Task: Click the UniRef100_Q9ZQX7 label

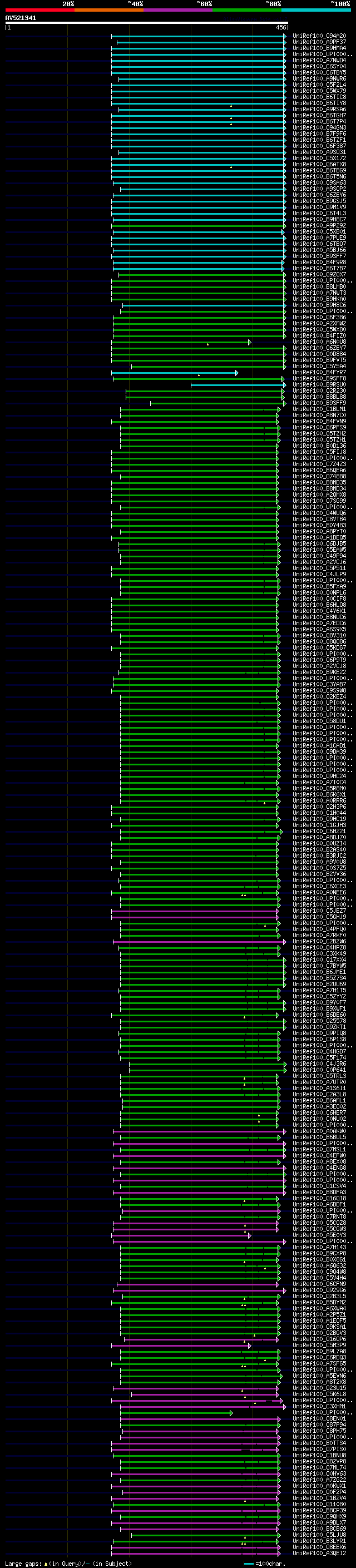Action: coord(319,275)
